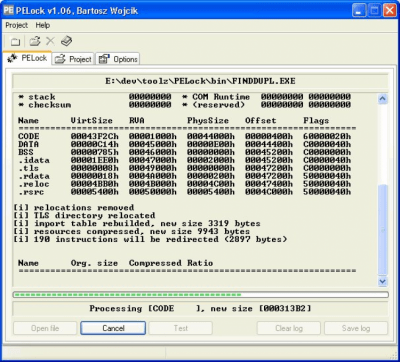Click the file path E:\dev\toolz\PELock\bin\FINDDUPL.EXE
The image size is (400, 362).
click(200, 81)
